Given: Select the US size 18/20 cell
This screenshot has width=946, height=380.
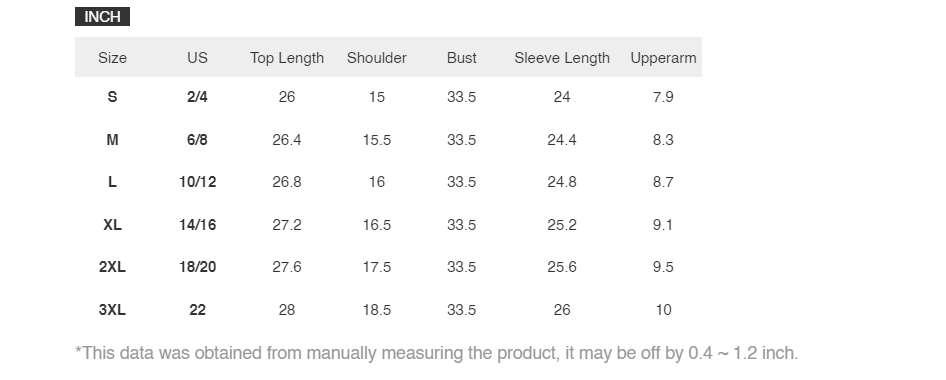Looking at the screenshot, I should tap(197, 267).
